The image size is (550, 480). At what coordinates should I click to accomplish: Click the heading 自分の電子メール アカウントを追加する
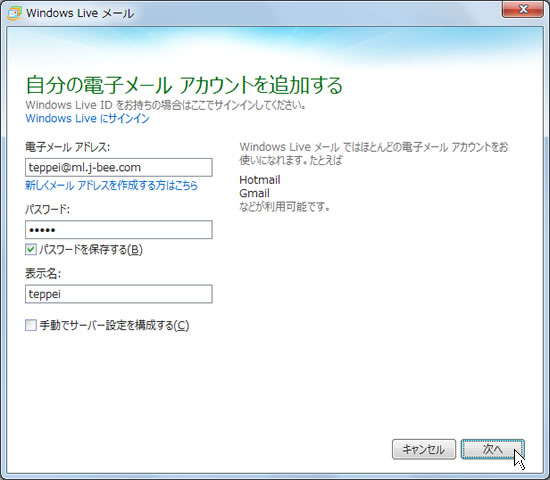tap(184, 85)
